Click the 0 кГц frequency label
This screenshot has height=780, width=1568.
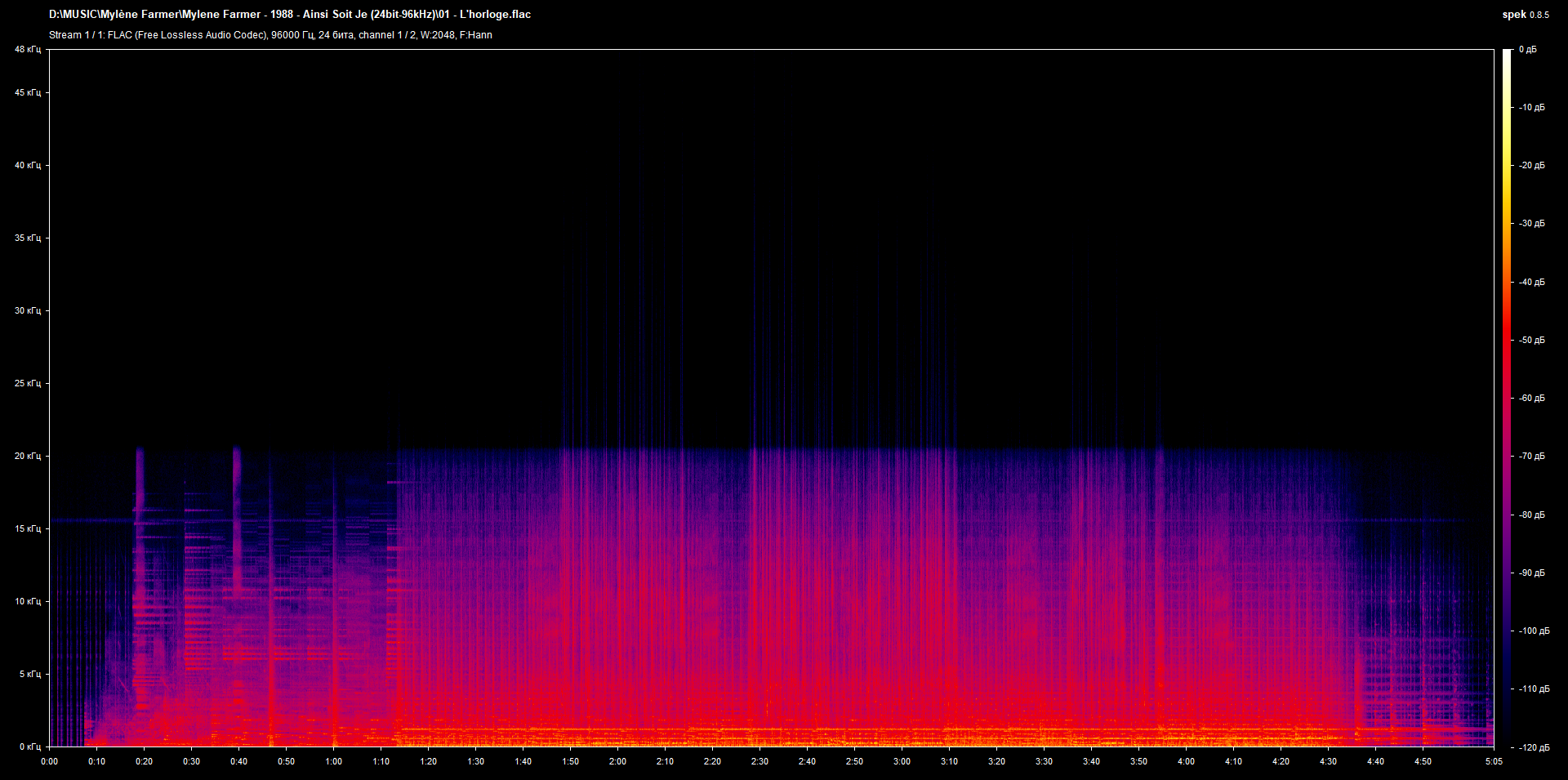[30, 747]
